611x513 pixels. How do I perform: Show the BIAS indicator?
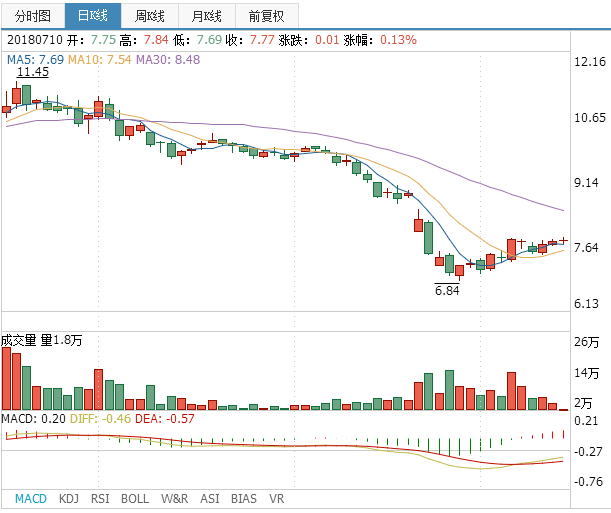(244, 499)
